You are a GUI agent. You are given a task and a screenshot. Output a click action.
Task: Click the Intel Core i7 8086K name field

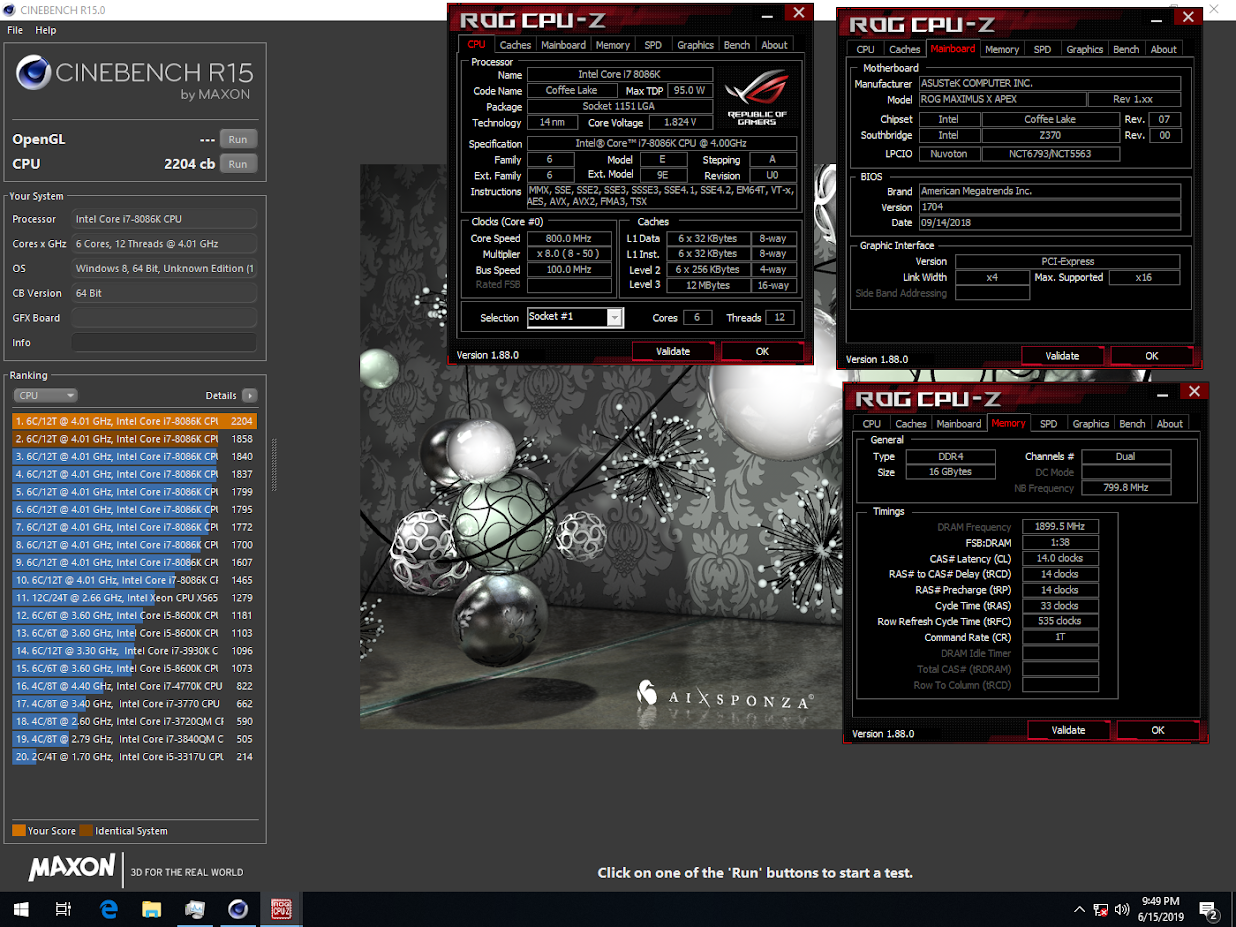point(620,75)
